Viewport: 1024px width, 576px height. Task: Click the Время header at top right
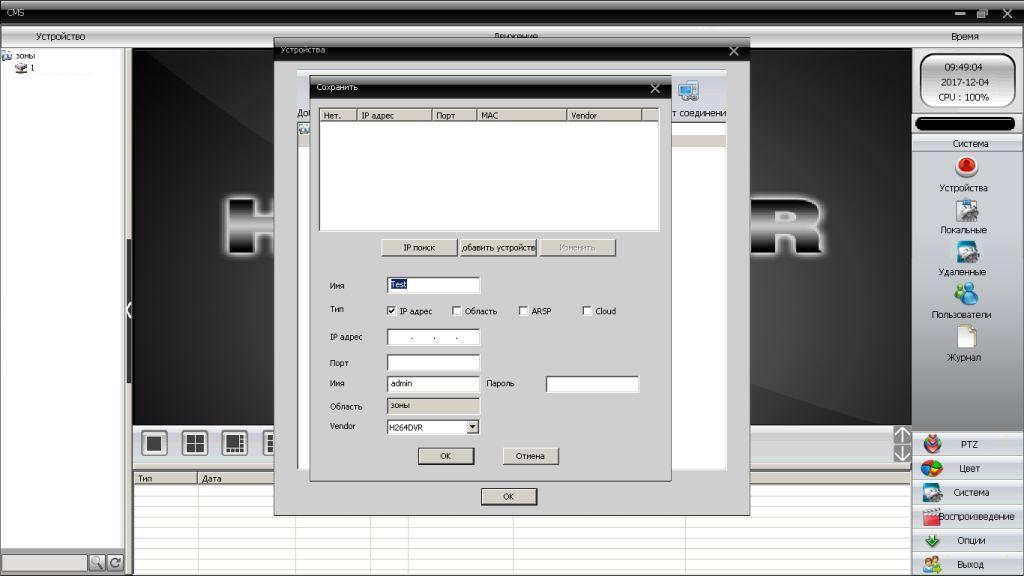point(965,37)
